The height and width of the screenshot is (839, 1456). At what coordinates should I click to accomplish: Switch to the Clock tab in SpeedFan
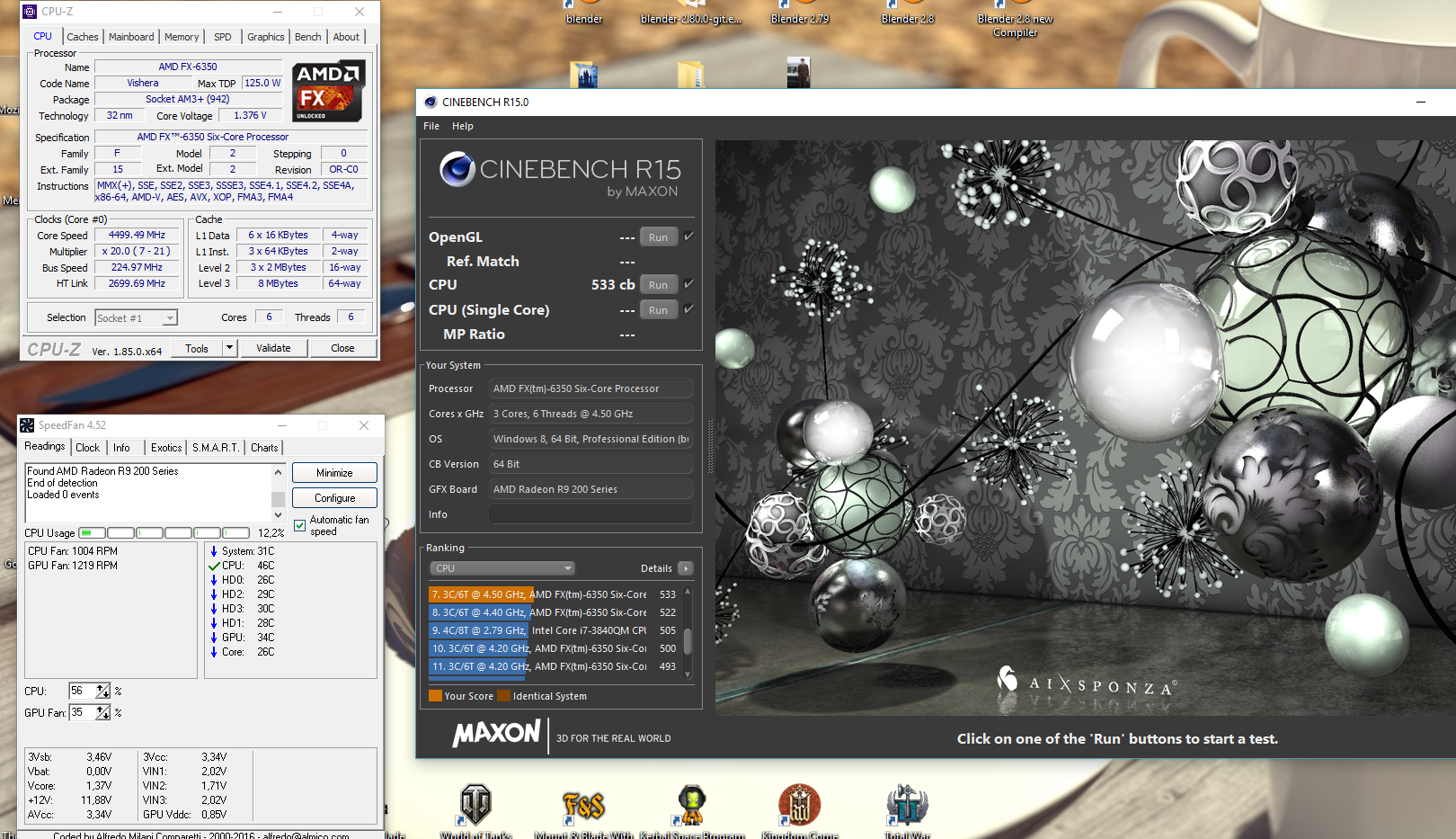coord(88,448)
